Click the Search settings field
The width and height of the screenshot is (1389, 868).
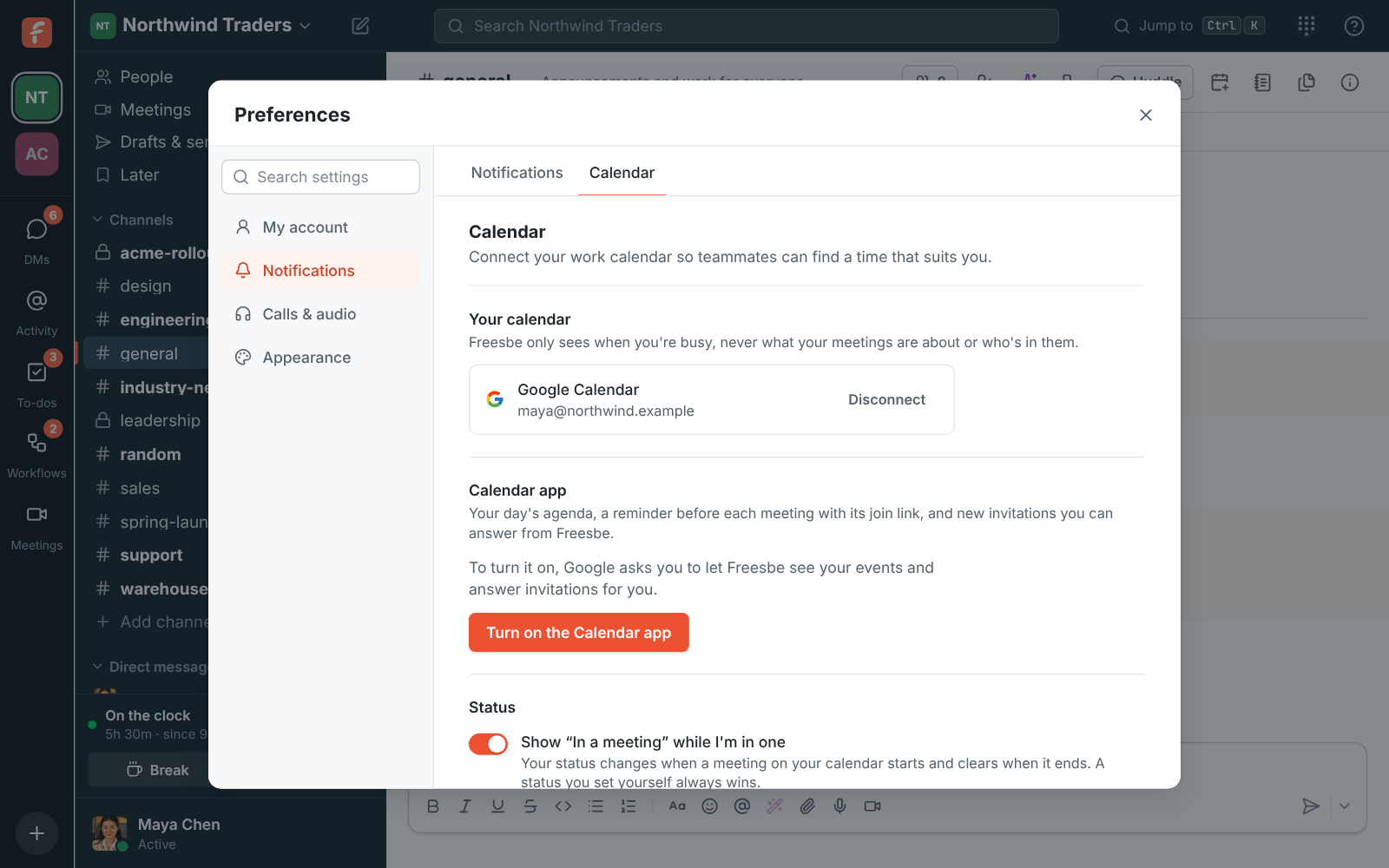pos(320,177)
